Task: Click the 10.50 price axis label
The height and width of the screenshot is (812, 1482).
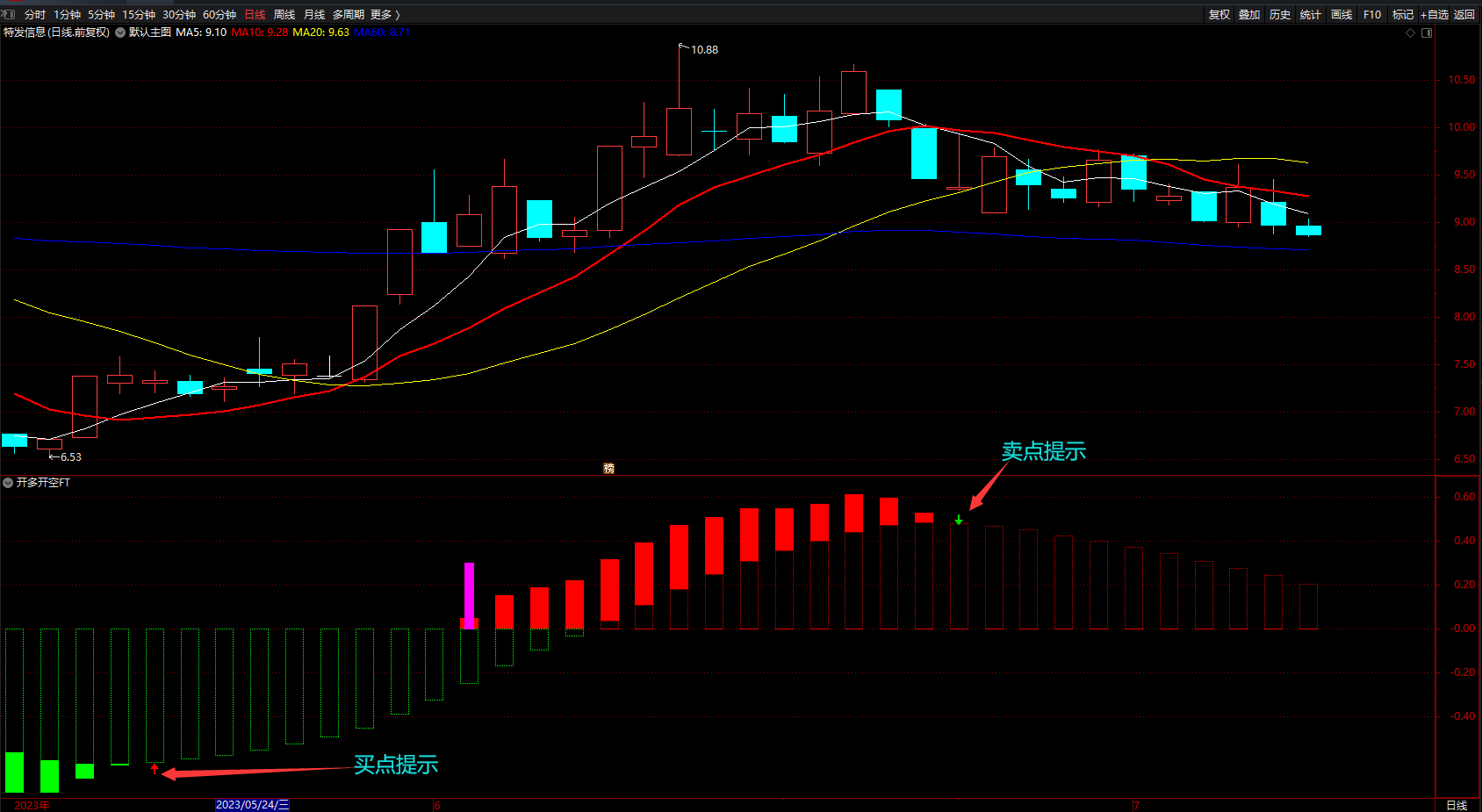Action: point(1462,80)
